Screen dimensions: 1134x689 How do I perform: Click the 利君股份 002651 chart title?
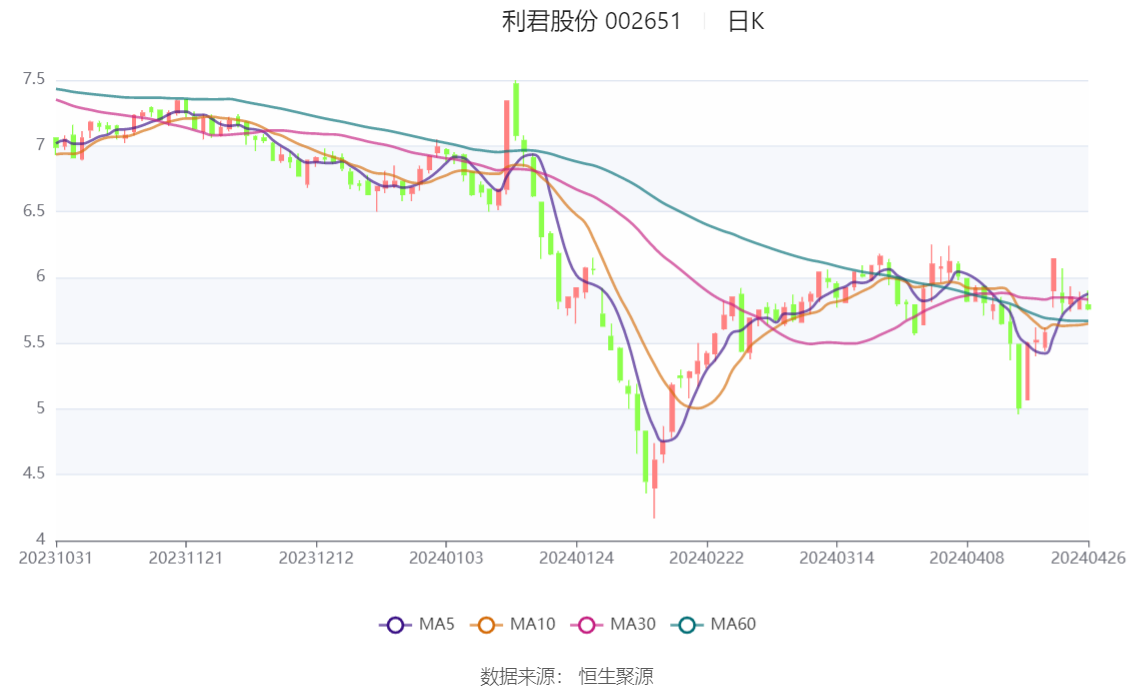click(591, 22)
